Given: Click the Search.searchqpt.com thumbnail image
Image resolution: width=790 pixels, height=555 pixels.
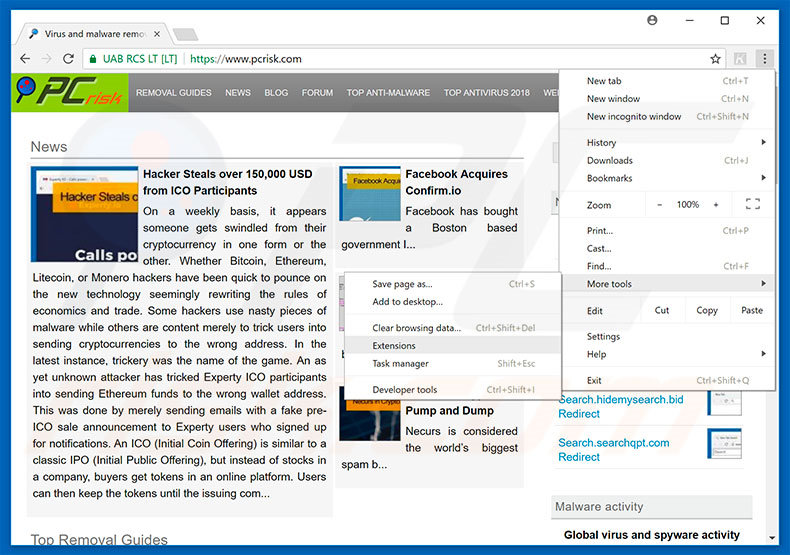Looking at the screenshot, I should 724,444.
